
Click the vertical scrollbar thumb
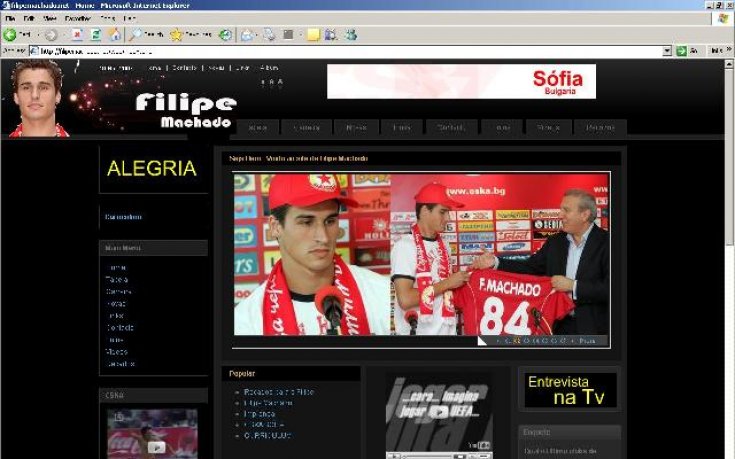point(729,157)
